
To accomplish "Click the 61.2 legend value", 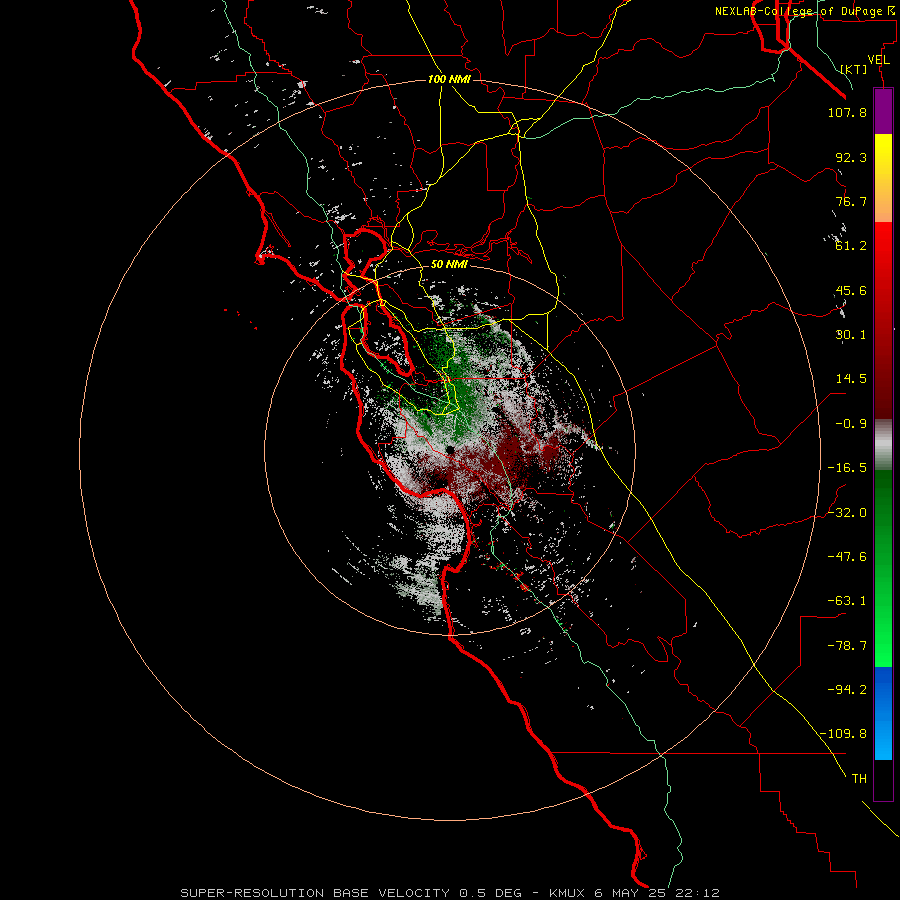I will 851,246.
